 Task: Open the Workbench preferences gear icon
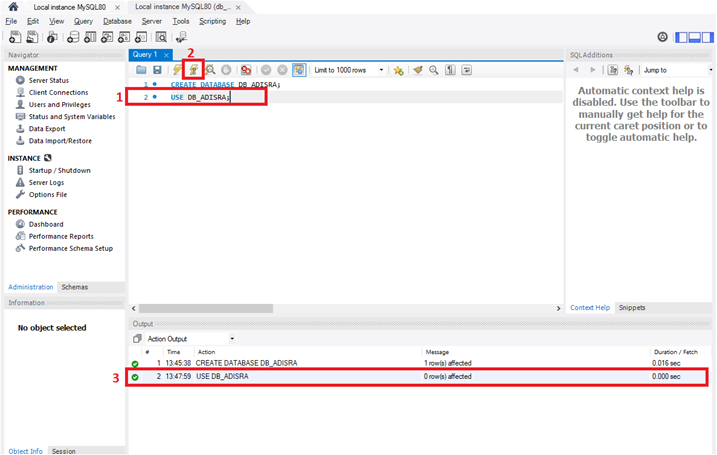pos(662,37)
